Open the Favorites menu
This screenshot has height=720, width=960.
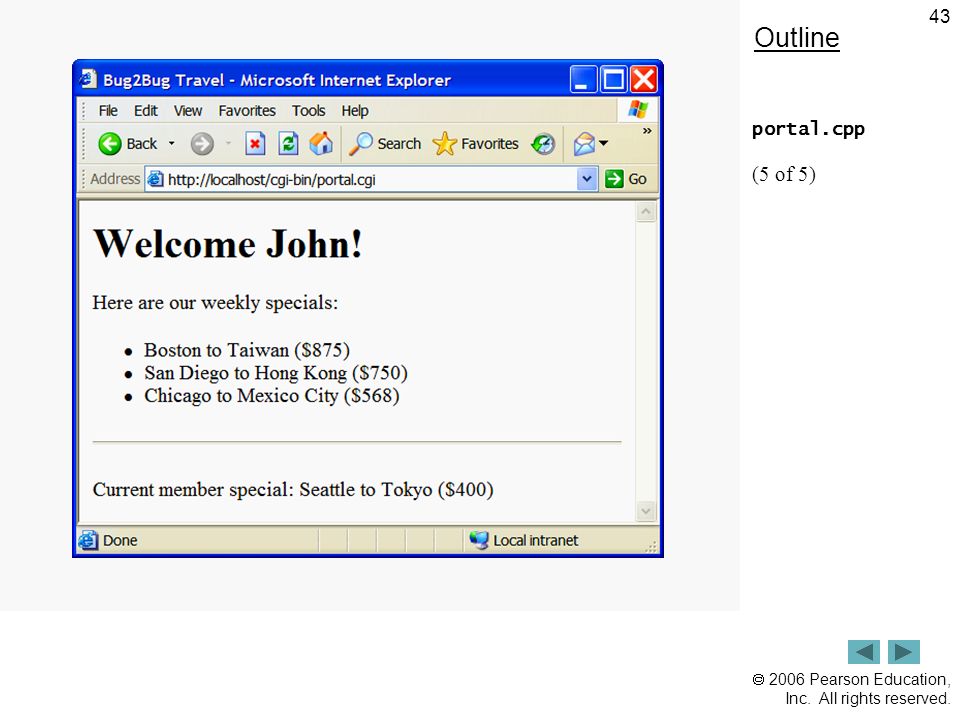[x=247, y=111]
